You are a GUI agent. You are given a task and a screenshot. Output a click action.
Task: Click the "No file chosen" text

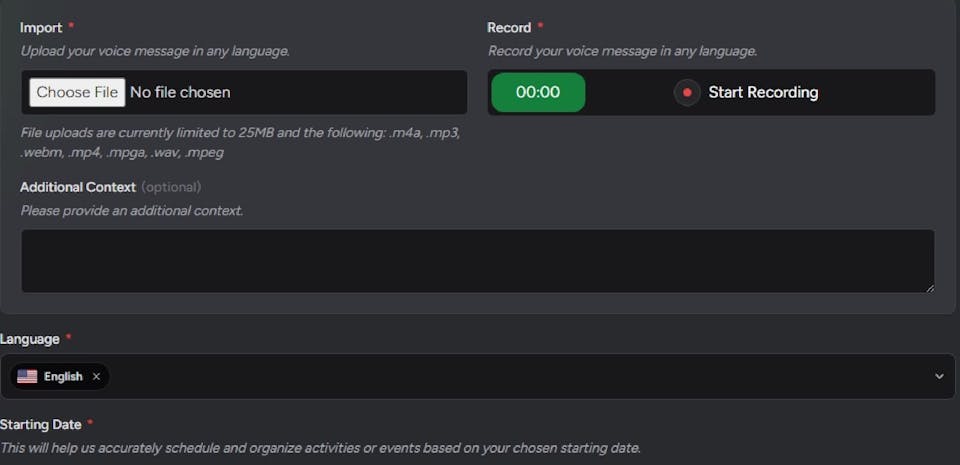[x=180, y=92]
